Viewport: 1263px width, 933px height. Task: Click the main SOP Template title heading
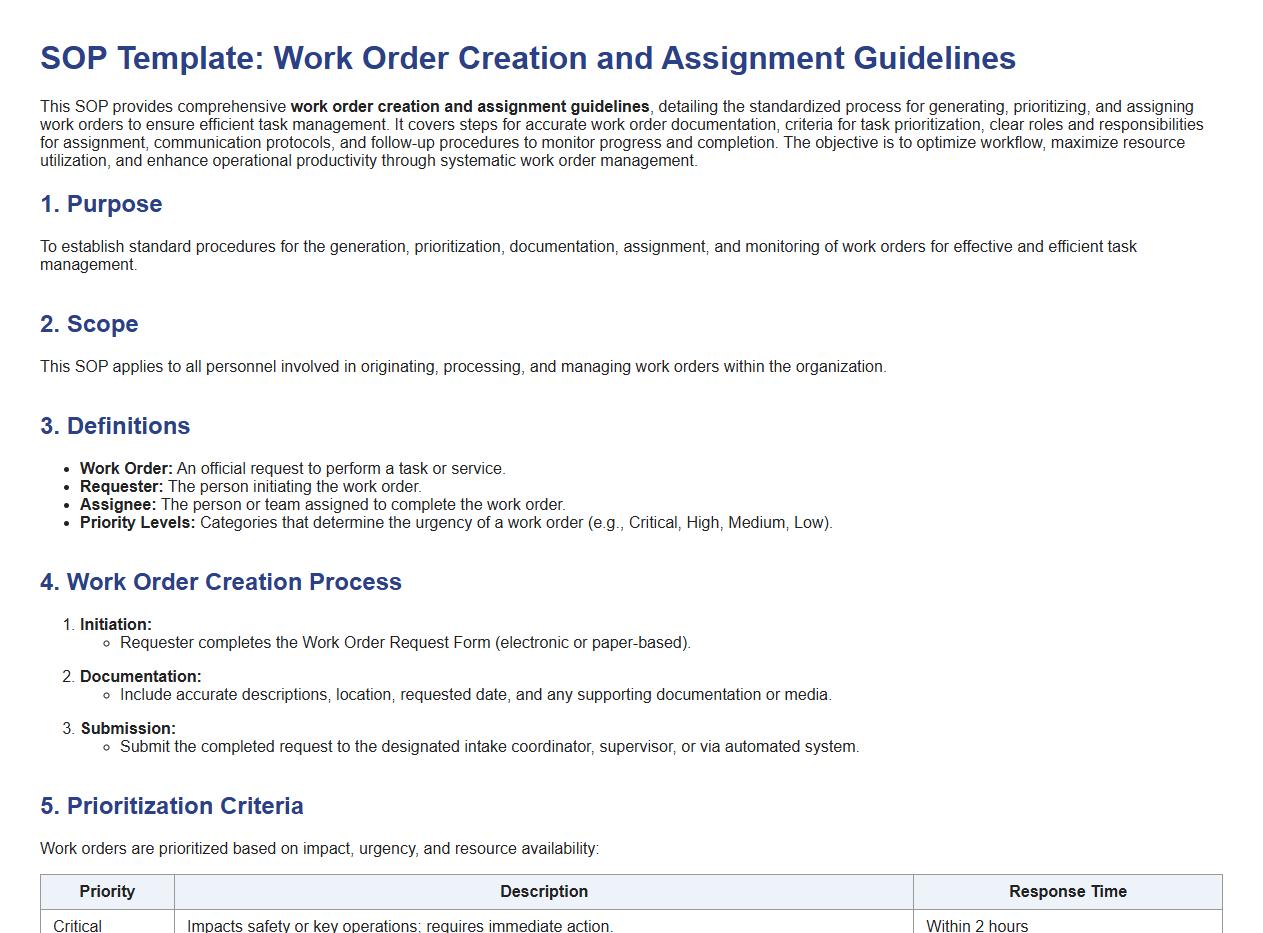[x=528, y=58]
